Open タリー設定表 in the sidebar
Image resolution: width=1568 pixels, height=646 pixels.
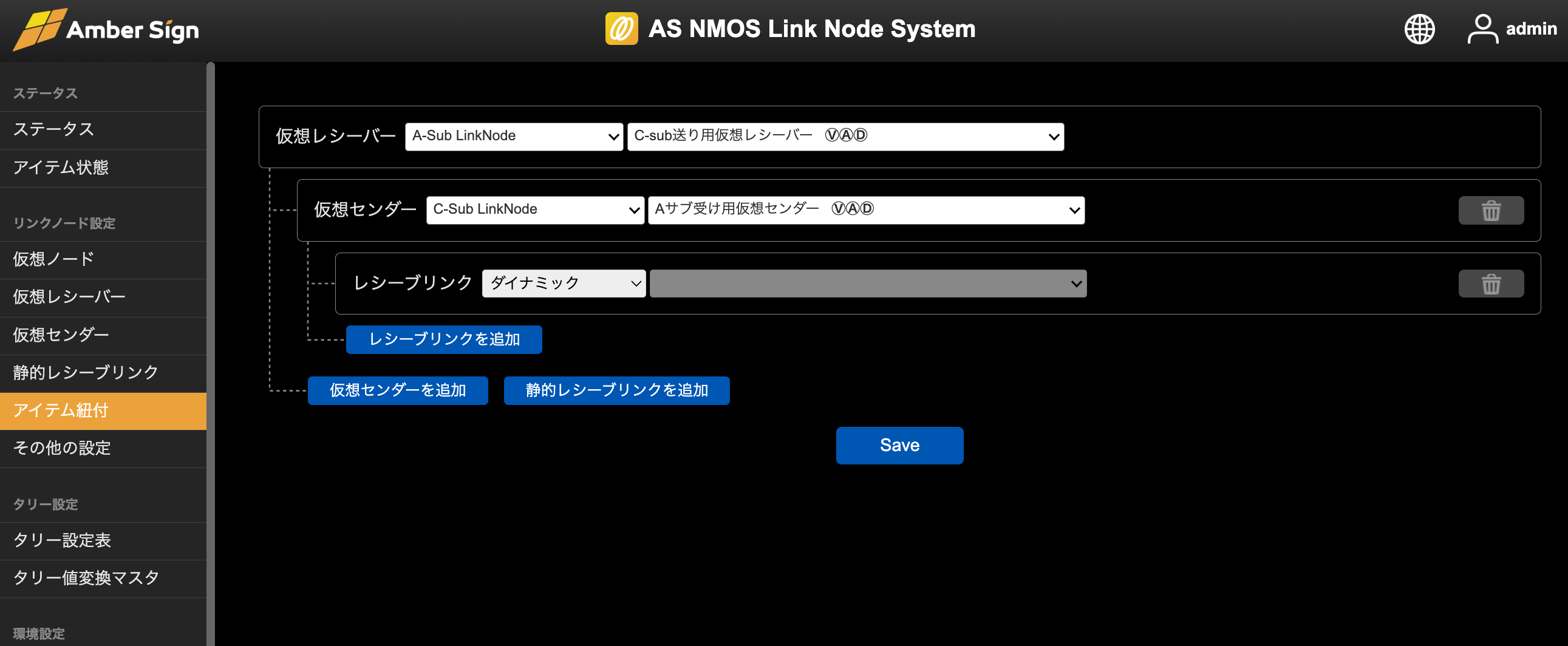(x=103, y=541)
